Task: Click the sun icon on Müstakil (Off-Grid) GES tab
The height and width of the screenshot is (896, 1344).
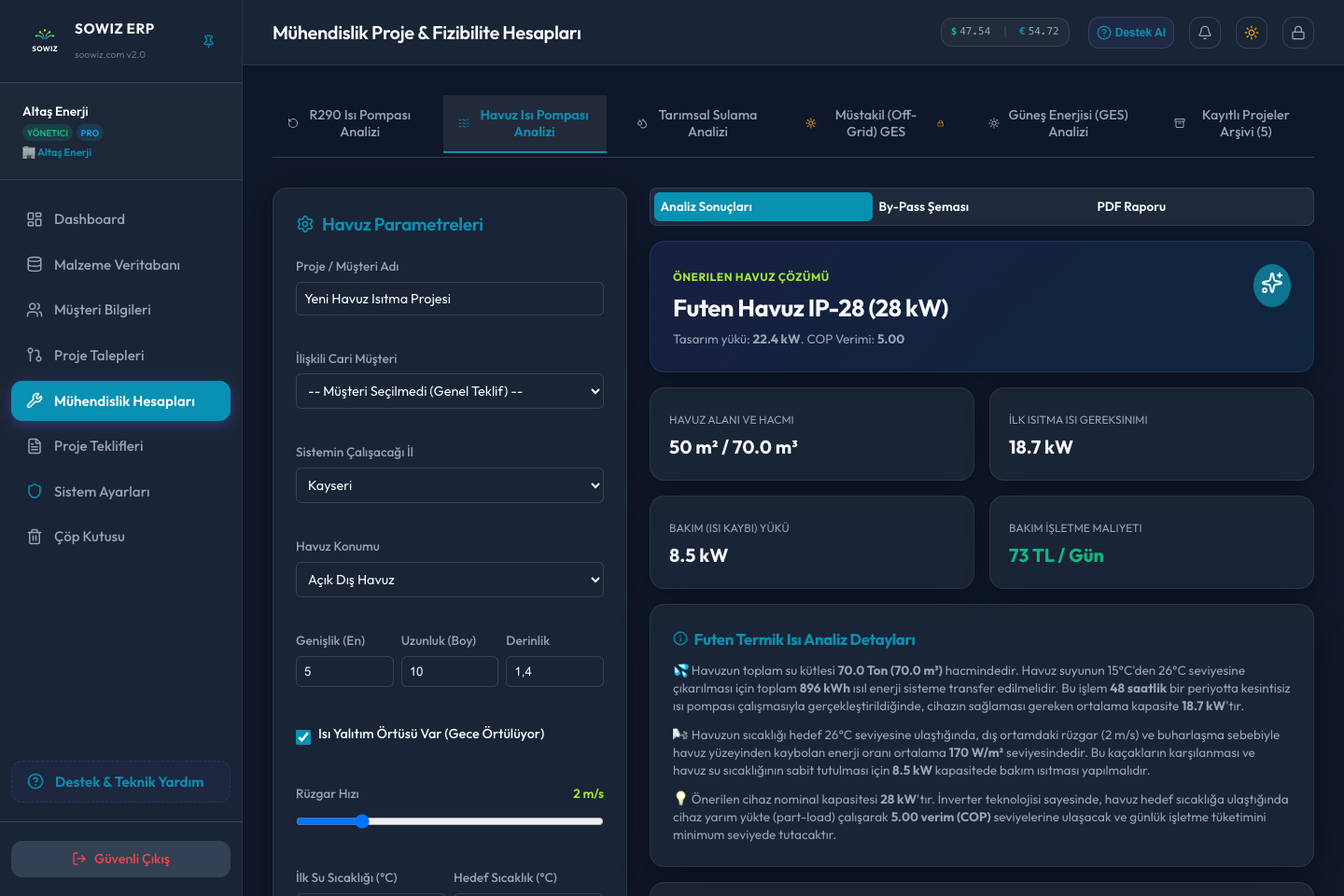Action: (811, 123)
